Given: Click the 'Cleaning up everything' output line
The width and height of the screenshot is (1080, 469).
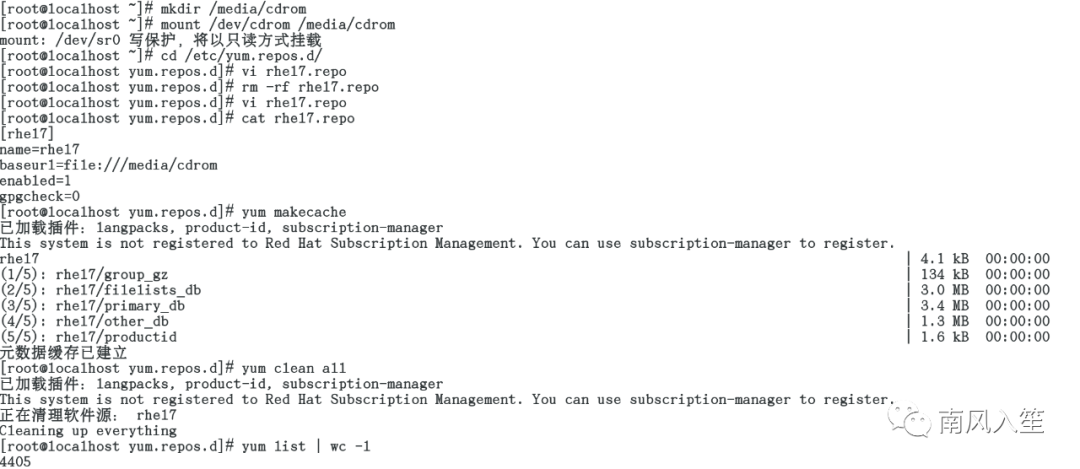Looking at the screenshot, I should coord(88,431).
